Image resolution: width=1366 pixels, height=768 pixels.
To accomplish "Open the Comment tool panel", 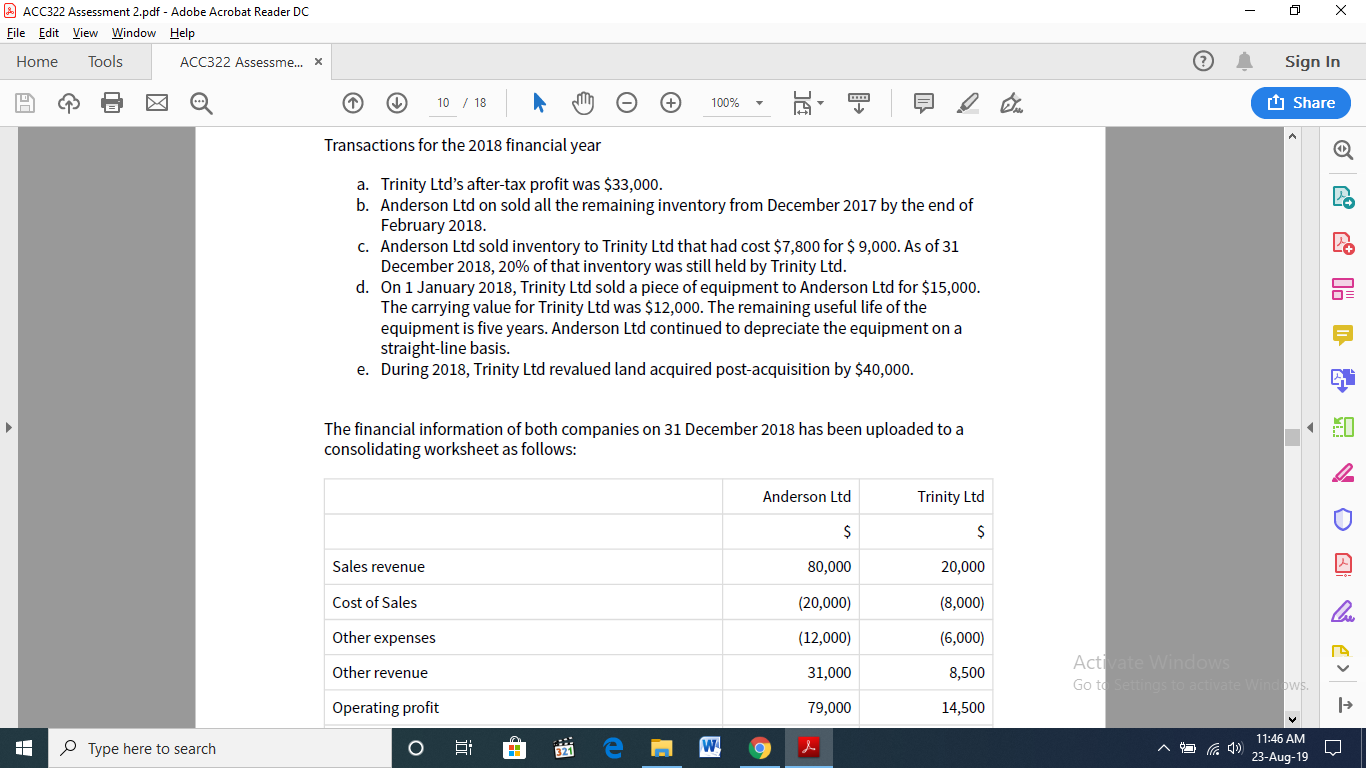I will (1343, 334).
